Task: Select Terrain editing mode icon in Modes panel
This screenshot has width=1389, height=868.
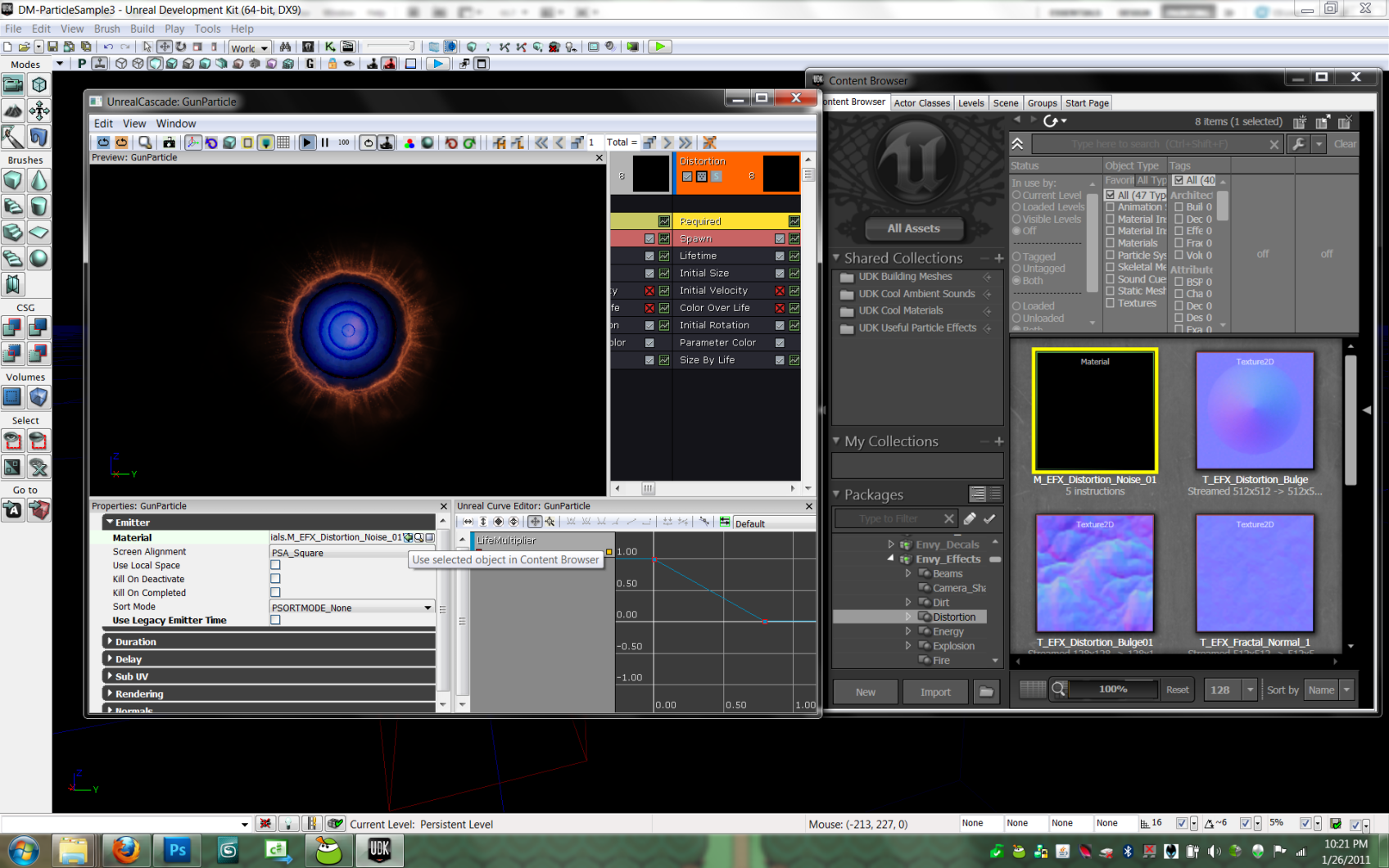Action: [x=13, y=111]
